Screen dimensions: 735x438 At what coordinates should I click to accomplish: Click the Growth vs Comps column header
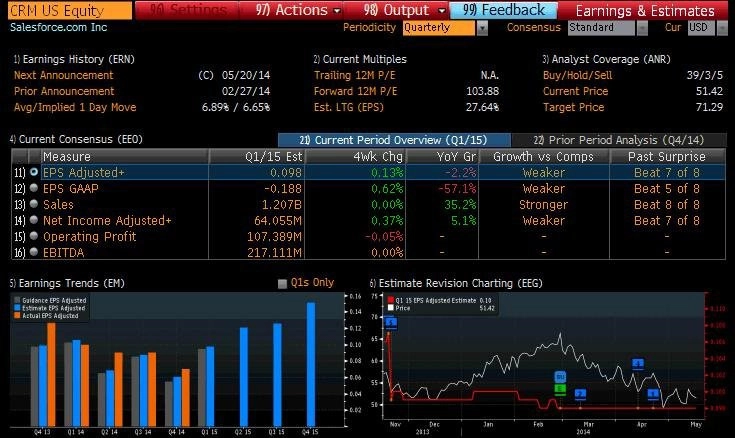(544, 156)
